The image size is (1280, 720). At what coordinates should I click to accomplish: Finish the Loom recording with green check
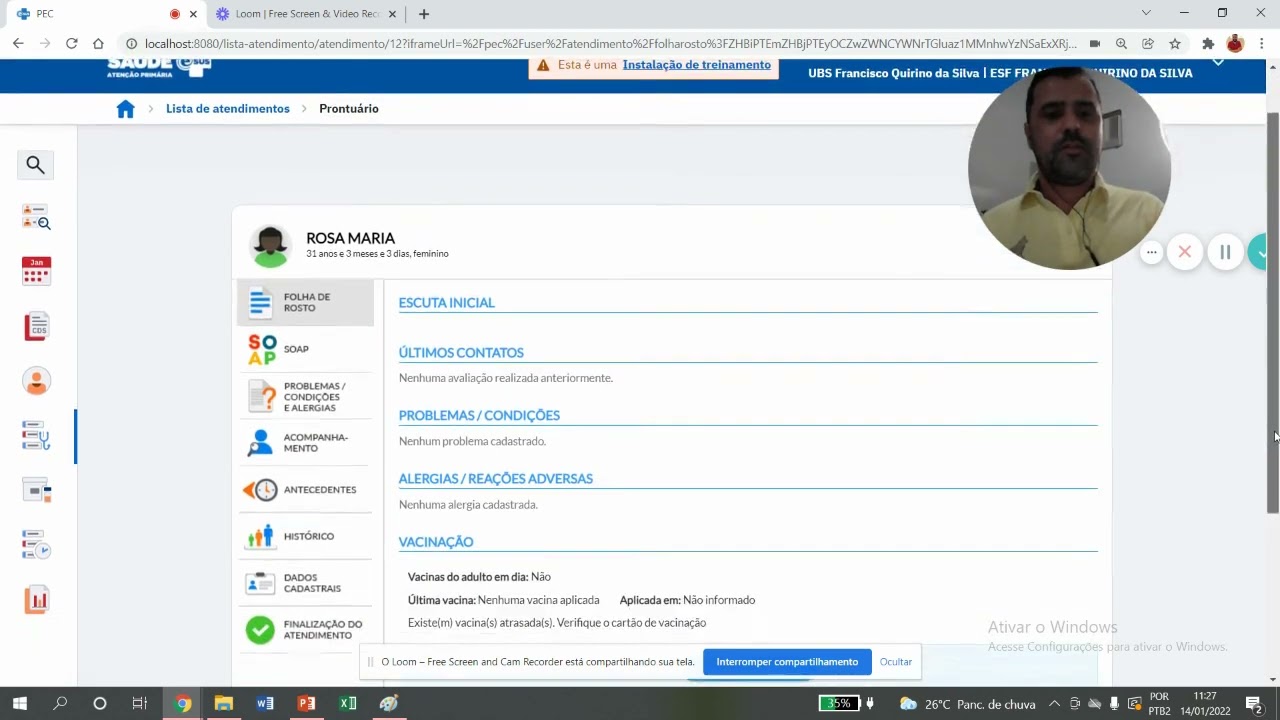1260,252
